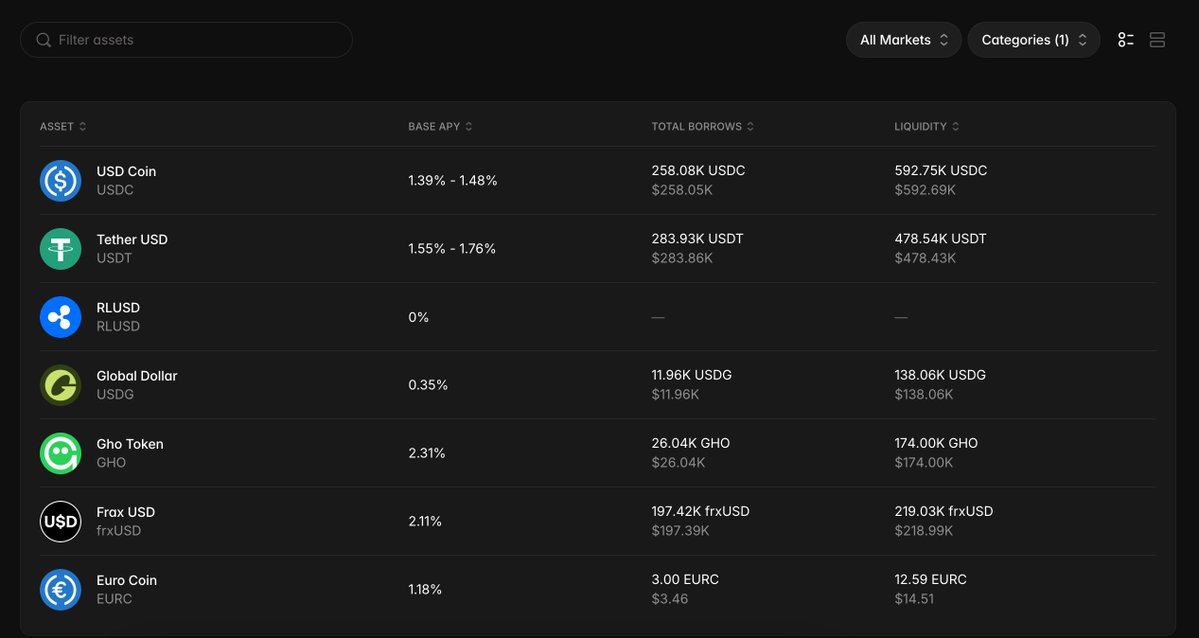Click the $592.69K liquidity dollar value
This screenshot has width=1199, height=638.
pyautogui.click(x=925, y=190)
